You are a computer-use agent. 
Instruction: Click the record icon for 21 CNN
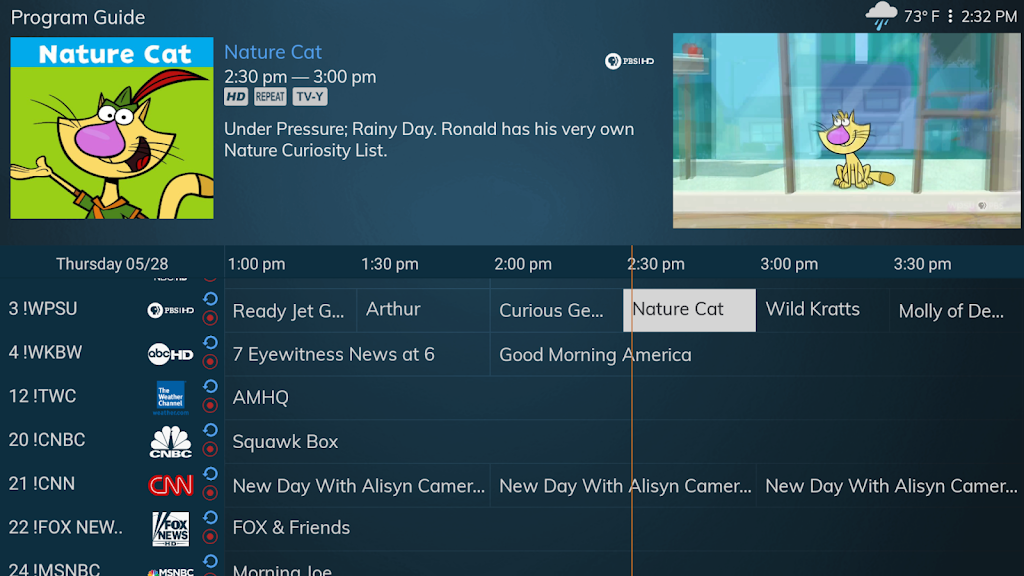[210, 493]
